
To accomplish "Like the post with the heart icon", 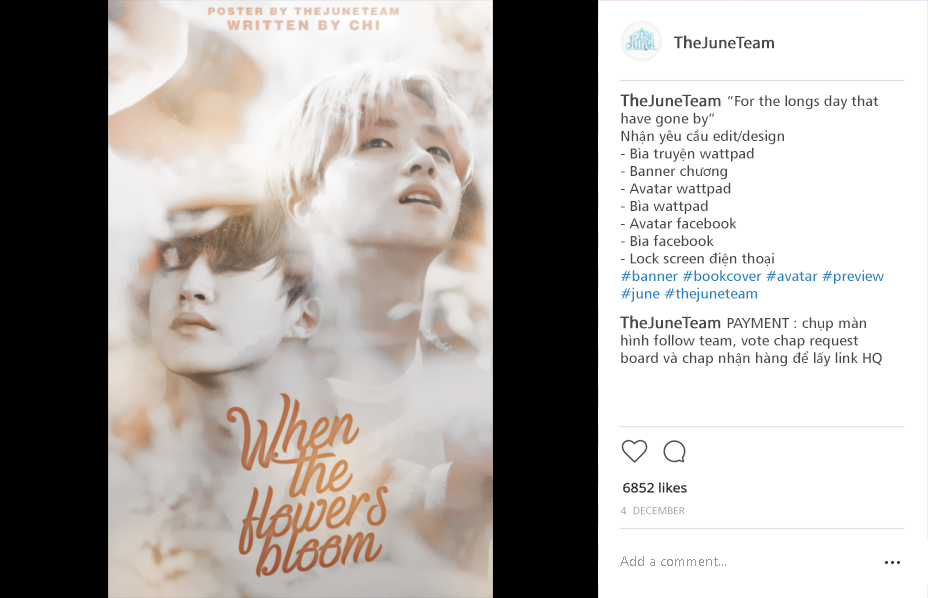I will coord(634,452).
